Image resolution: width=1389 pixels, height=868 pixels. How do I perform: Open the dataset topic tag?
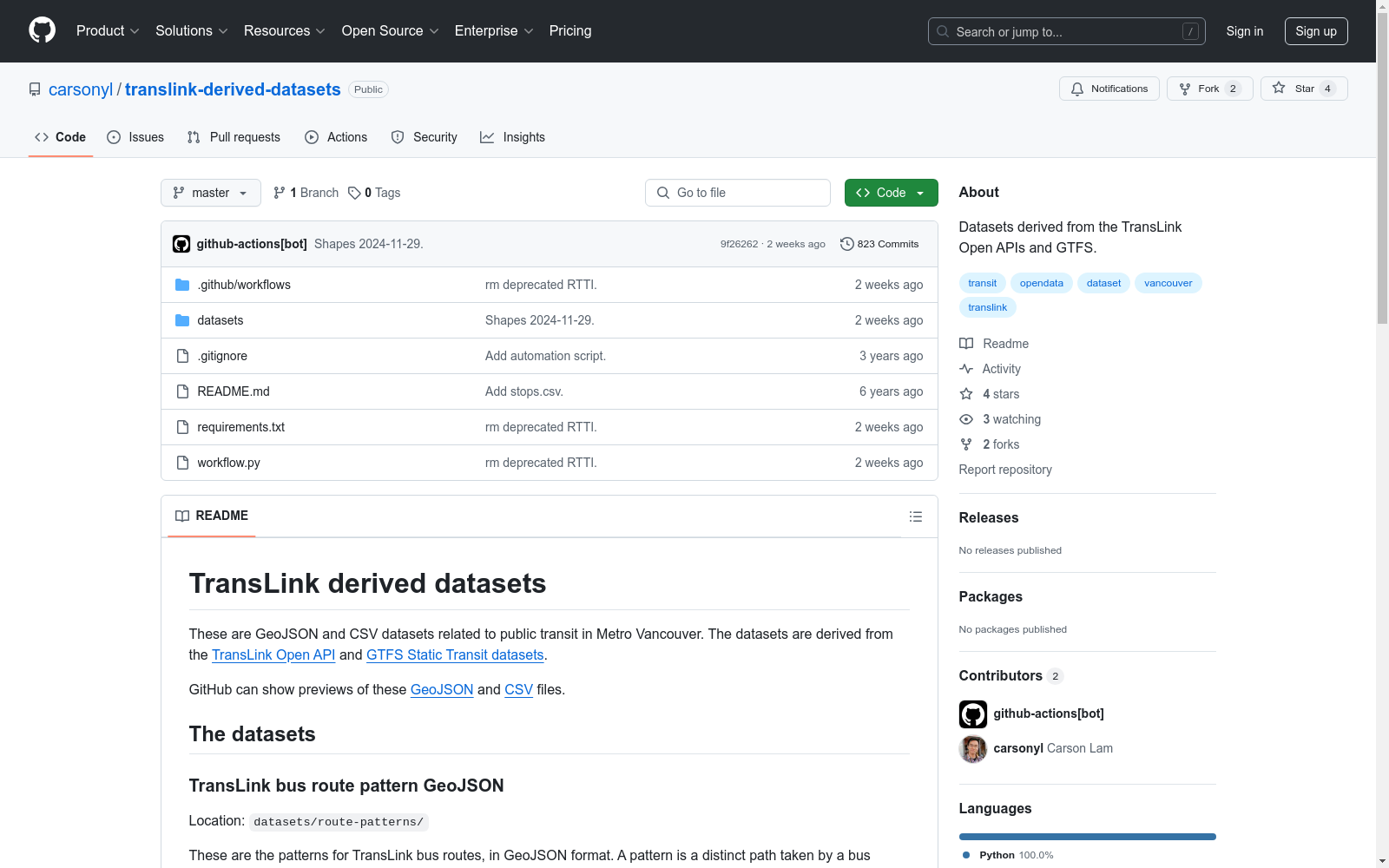pos(1103,283)
